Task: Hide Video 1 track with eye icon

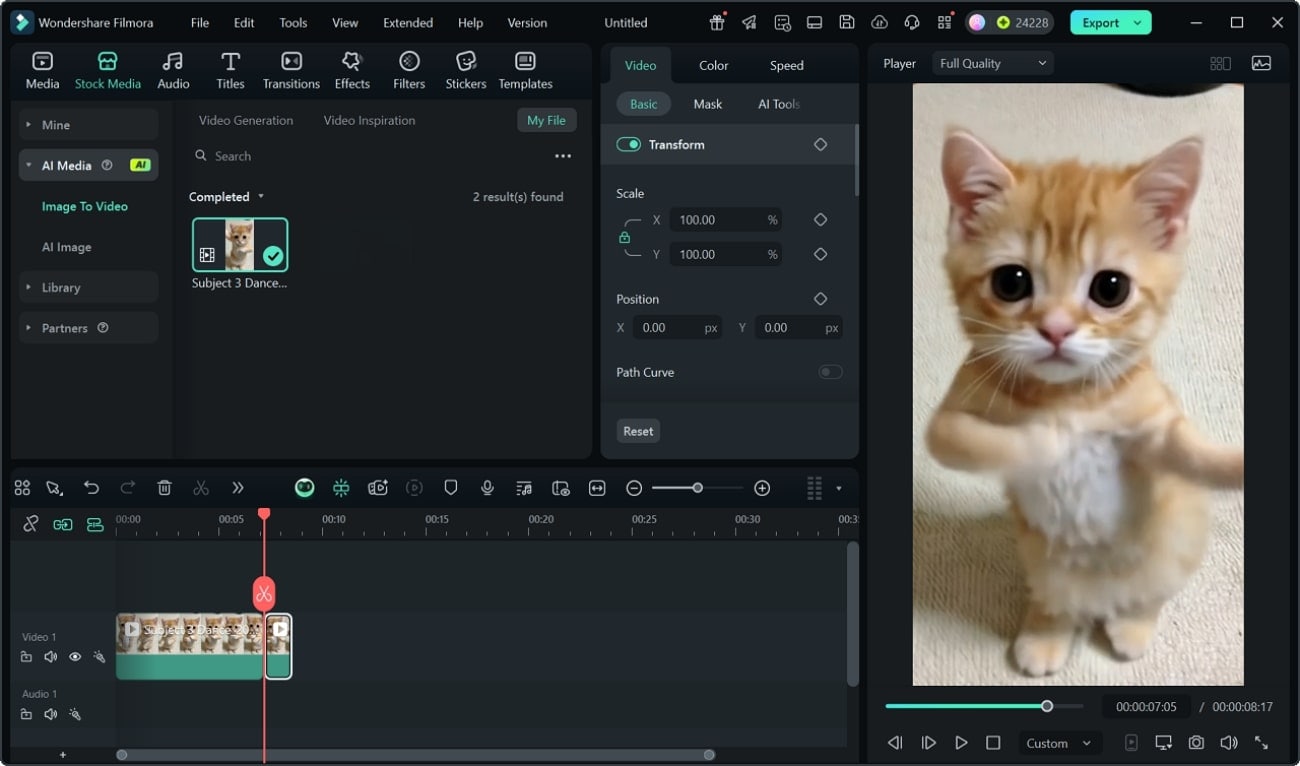Action: [75, 657]
